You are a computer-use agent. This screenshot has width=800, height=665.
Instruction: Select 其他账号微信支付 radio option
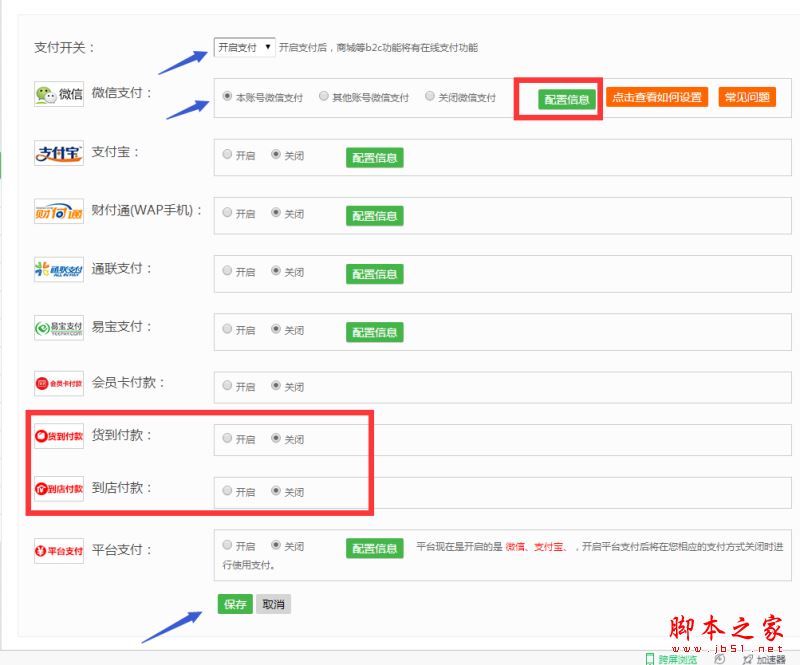[x=323, y=96]
